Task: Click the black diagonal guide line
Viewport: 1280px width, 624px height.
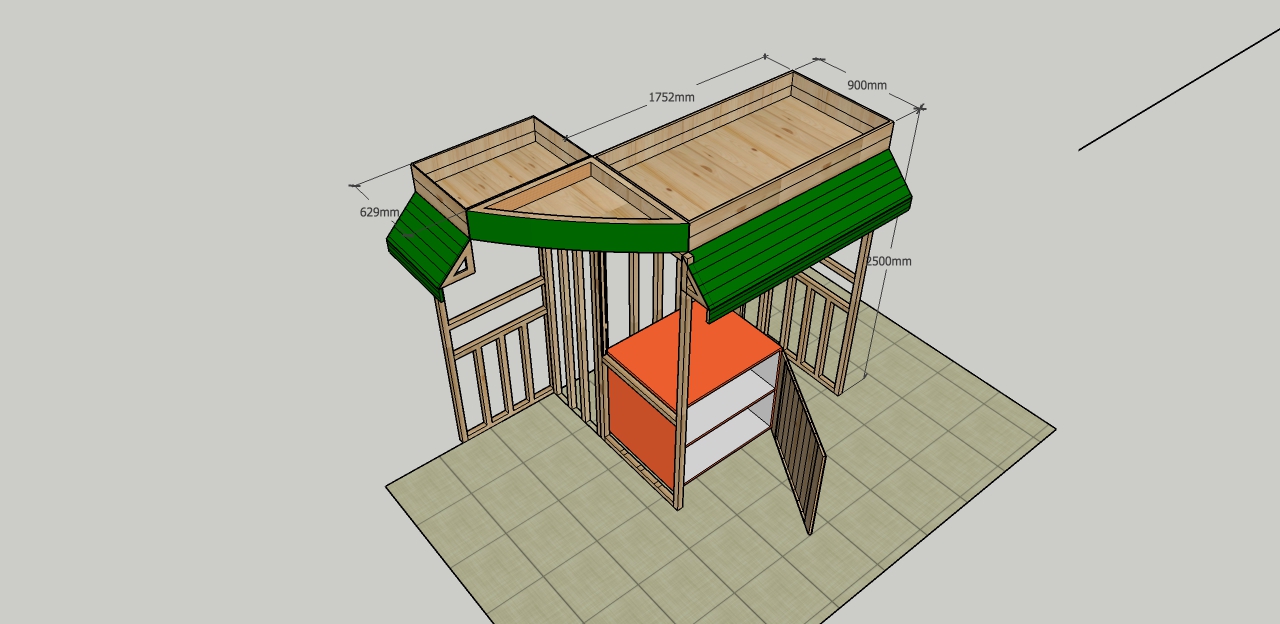Action: (x=1180, y=90)
